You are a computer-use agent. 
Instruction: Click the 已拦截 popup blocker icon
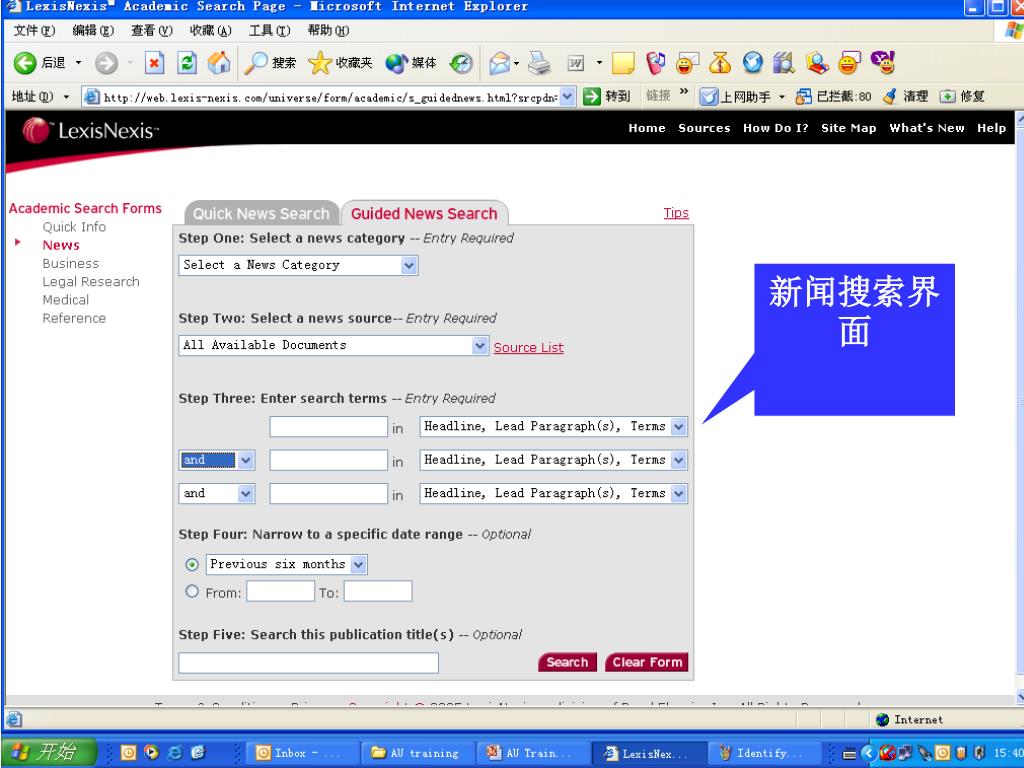(803, 97)
